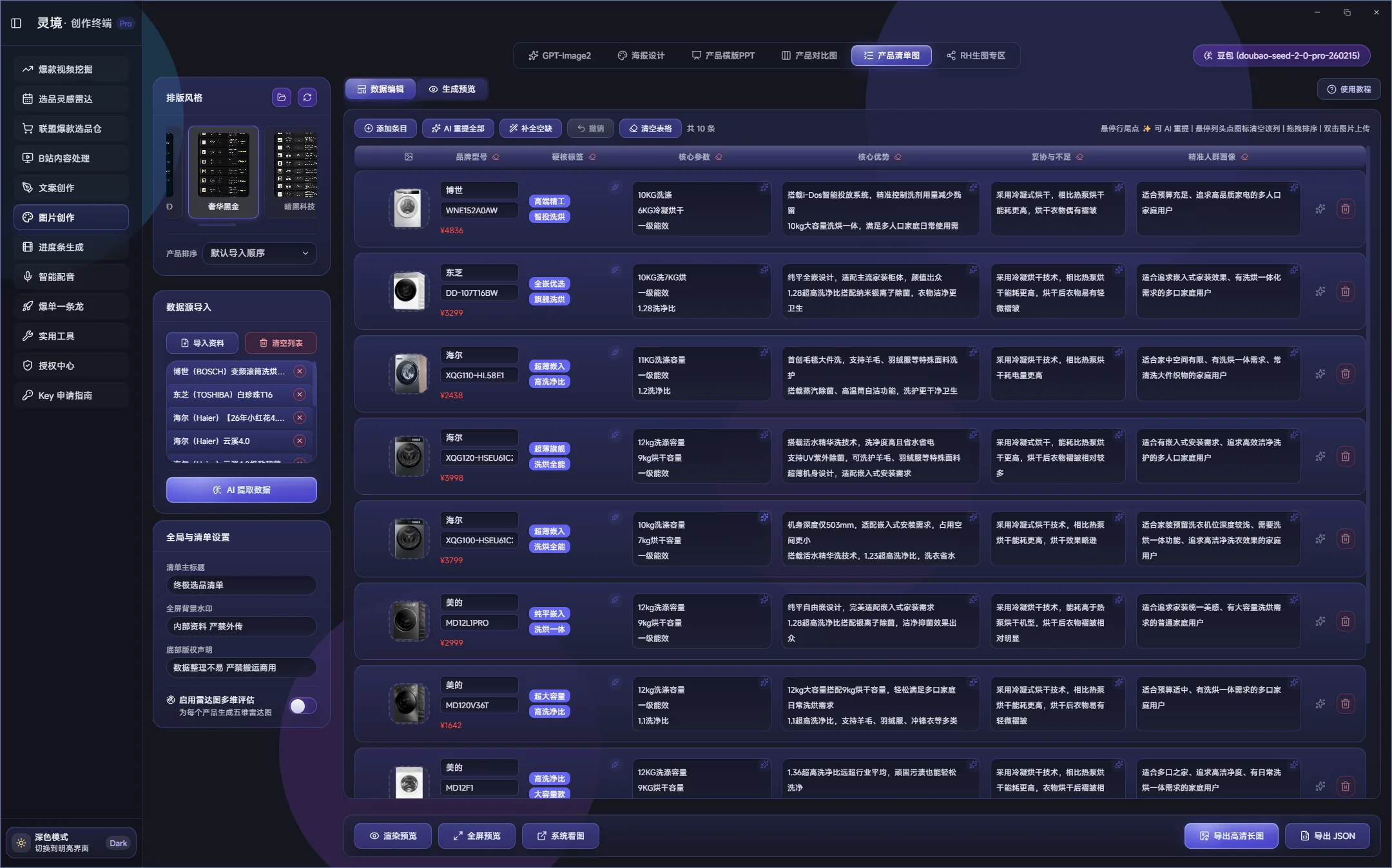1392x868 pixels.
Task: AI rewrite the 海尔 XQG120-HSEU6IC row
Action: point(1320,456)
